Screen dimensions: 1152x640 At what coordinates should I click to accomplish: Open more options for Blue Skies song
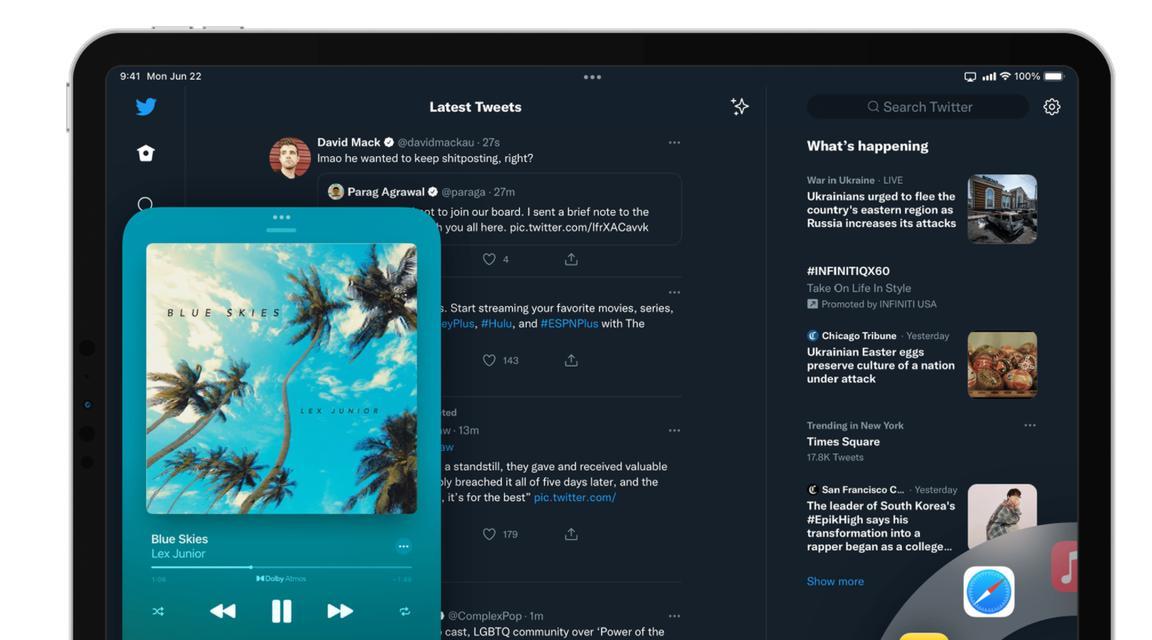tap(403, 546)
